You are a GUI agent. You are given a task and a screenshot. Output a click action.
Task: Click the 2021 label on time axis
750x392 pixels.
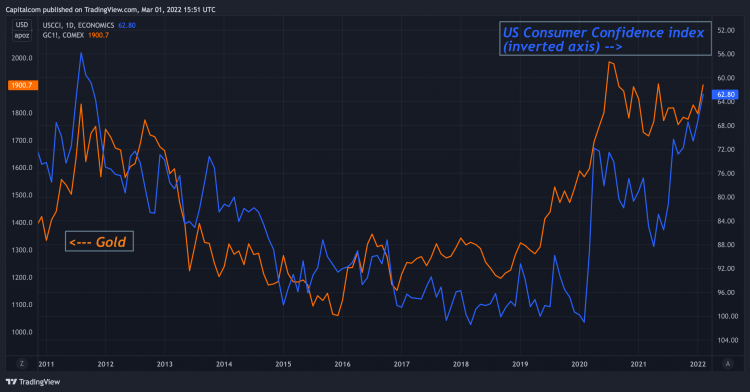(x=639, y=364)
